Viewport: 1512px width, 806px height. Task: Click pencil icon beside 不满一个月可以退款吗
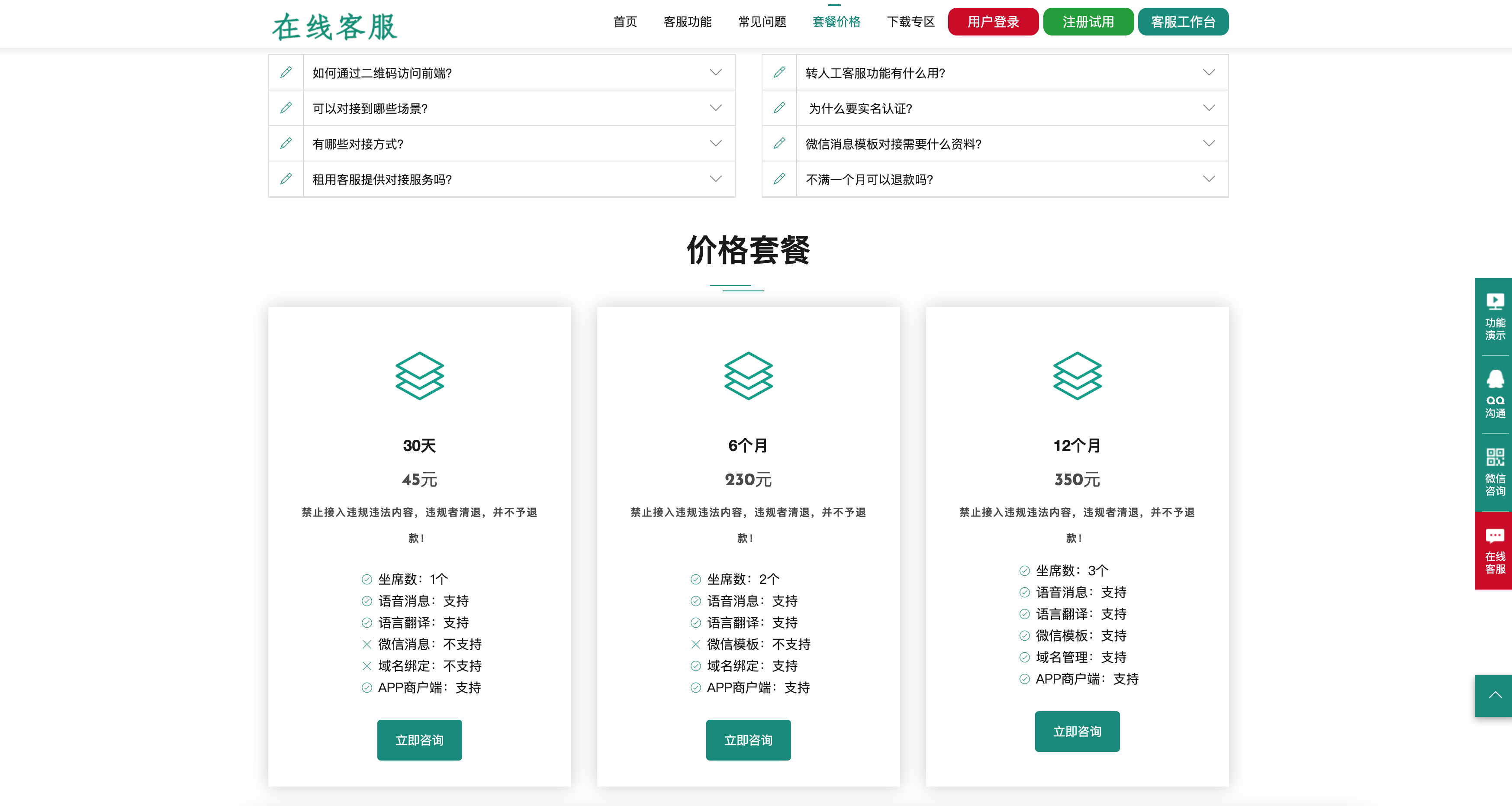tap(779, 179)
